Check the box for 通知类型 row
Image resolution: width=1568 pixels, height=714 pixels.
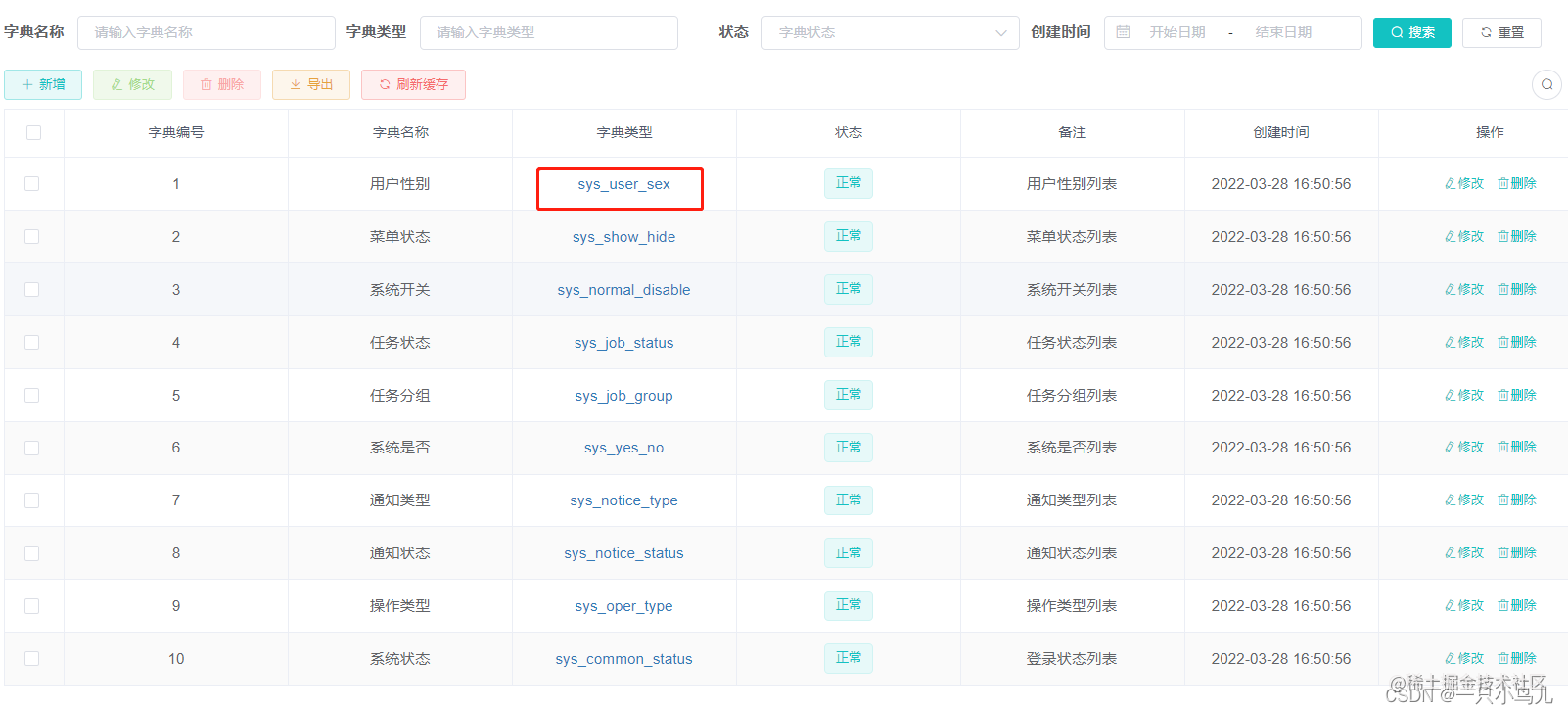(32, 500)
